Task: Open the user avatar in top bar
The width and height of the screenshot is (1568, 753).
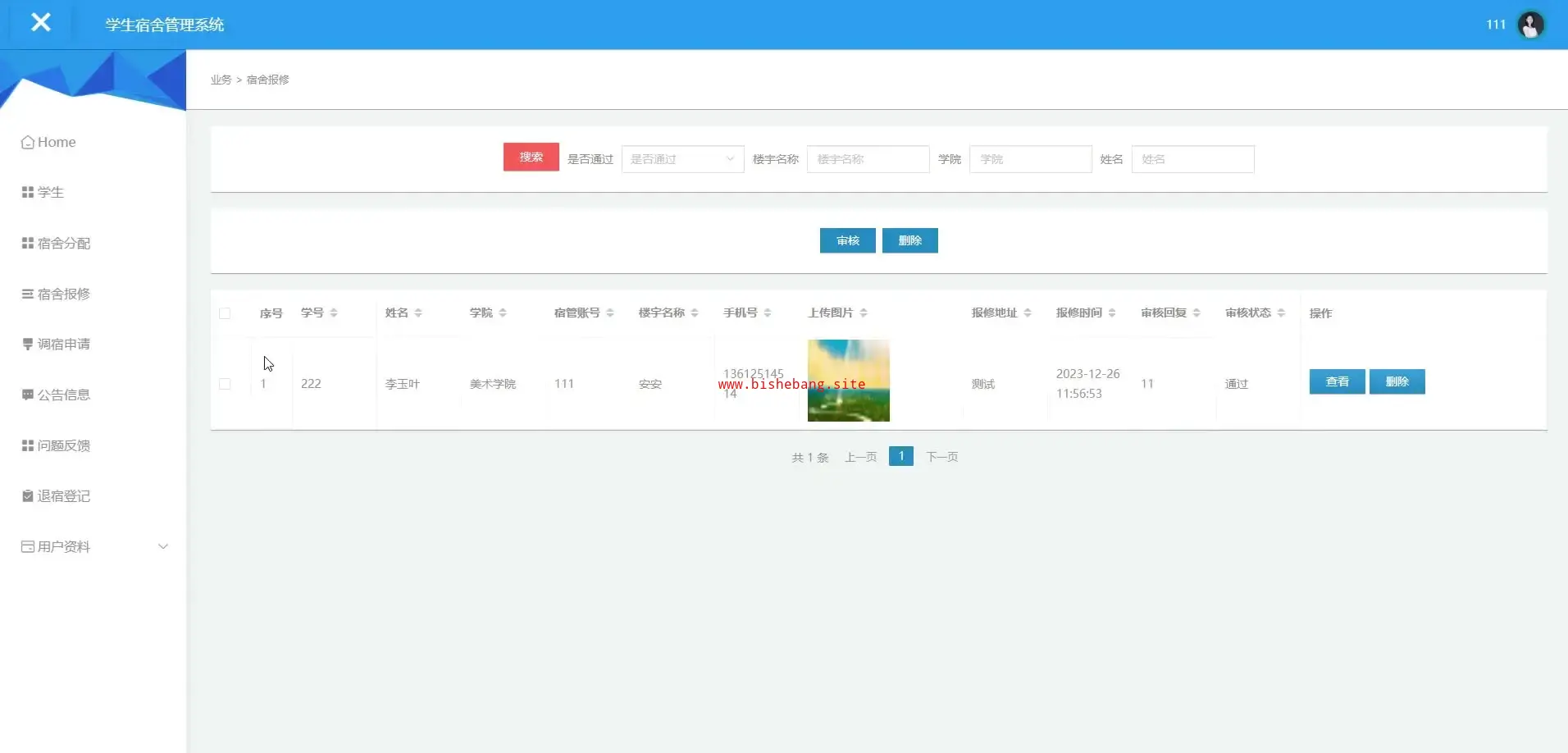Action: 1530,25
